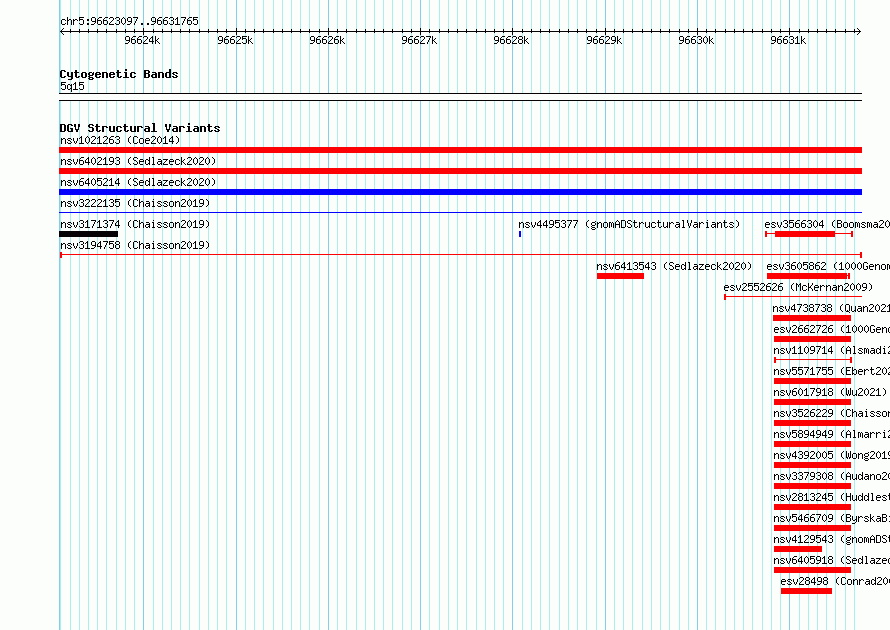Open esv2662726 variant label
Image resolution: width=890 pixels, height=630 pixels.
tap(832, 329)
